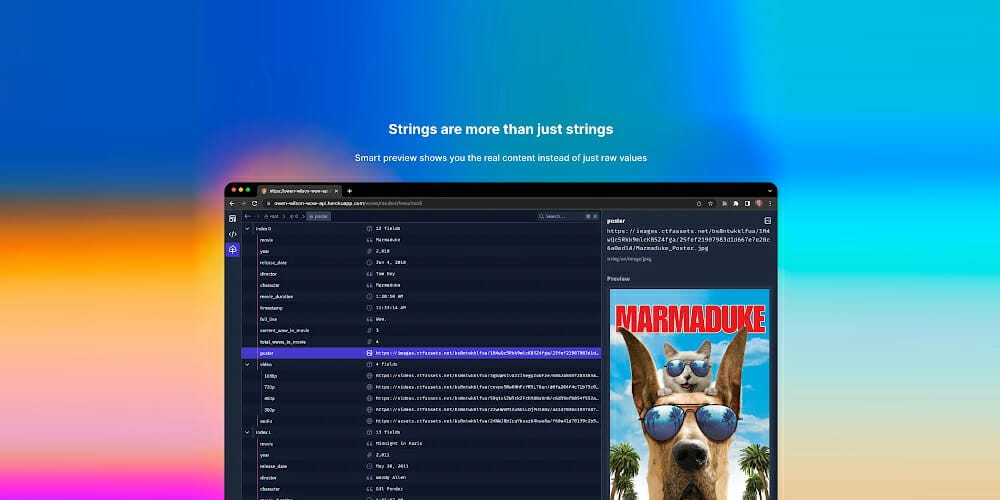Select the full_line row showing Wow.

[422, 319]
